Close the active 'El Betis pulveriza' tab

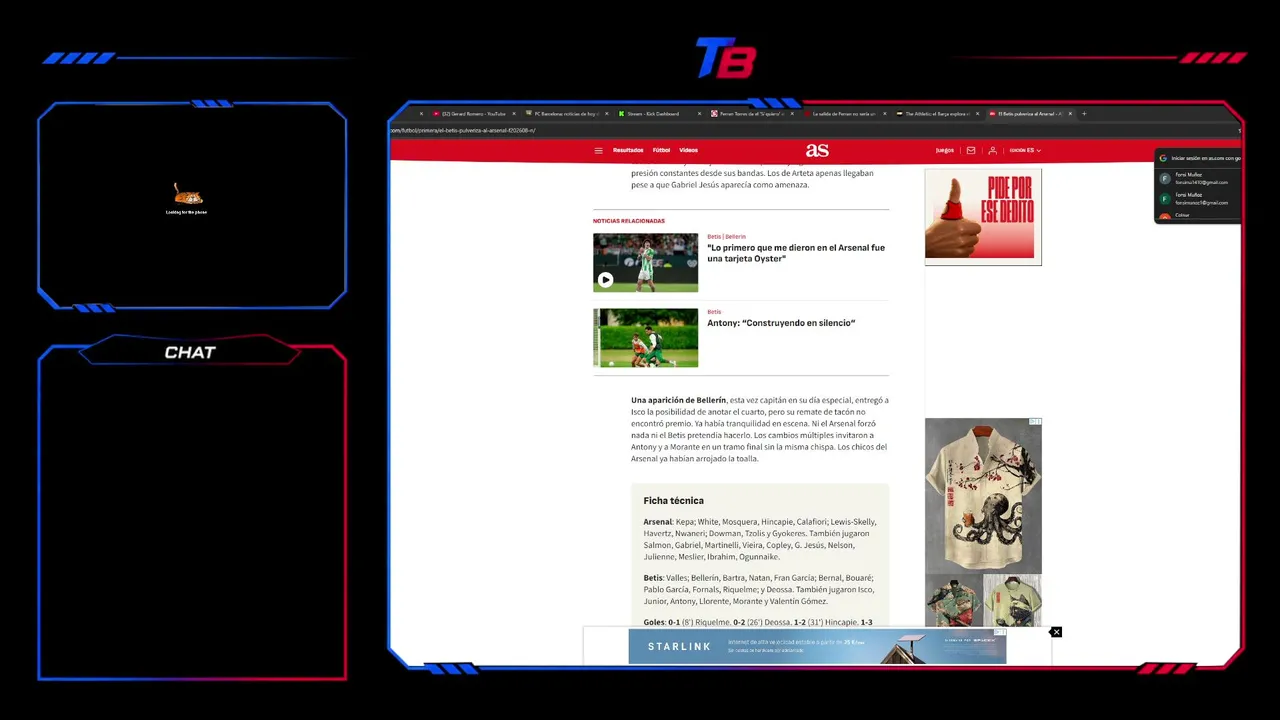coord(1070,114)
